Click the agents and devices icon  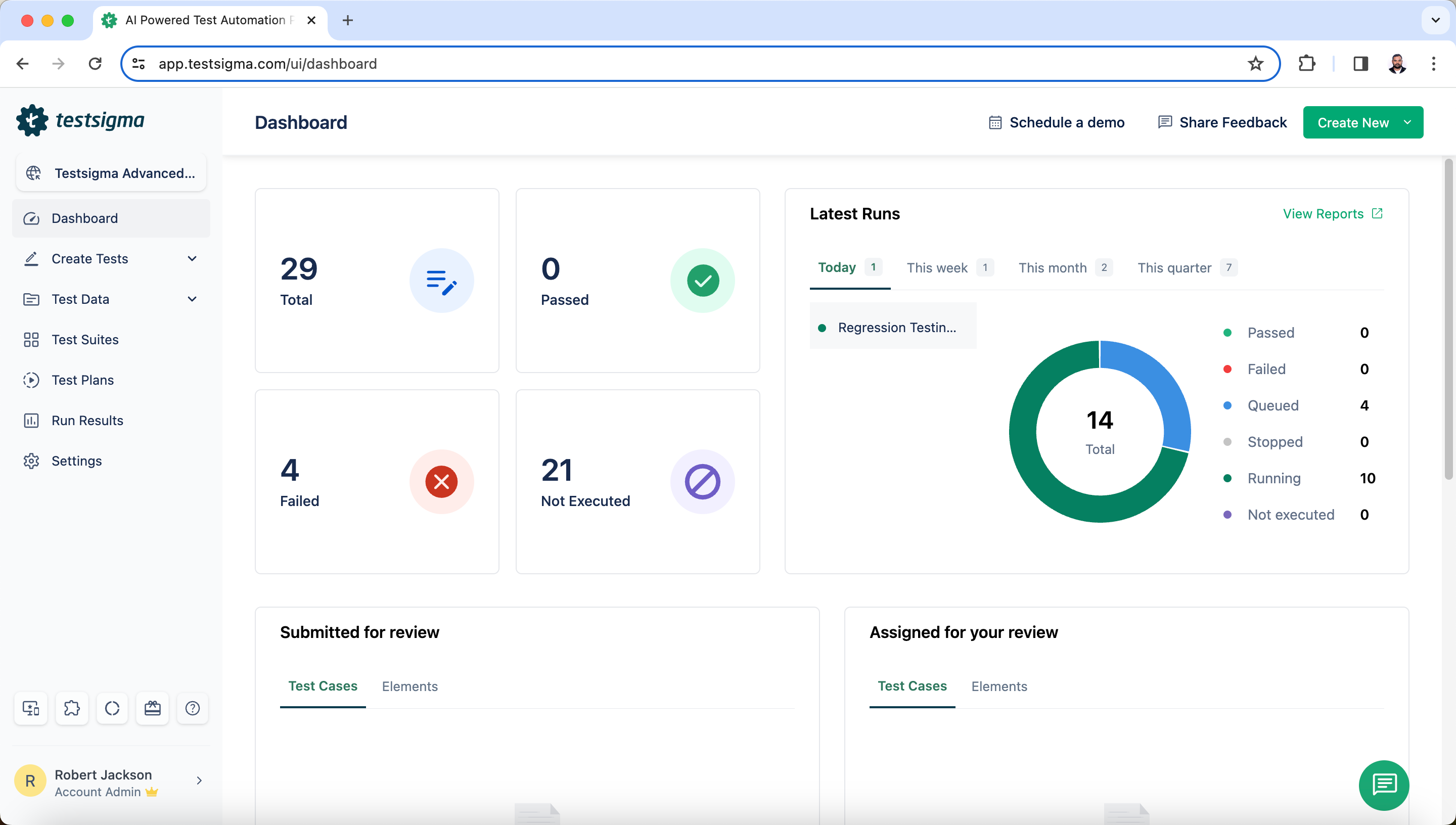click(x=31, y=708)
